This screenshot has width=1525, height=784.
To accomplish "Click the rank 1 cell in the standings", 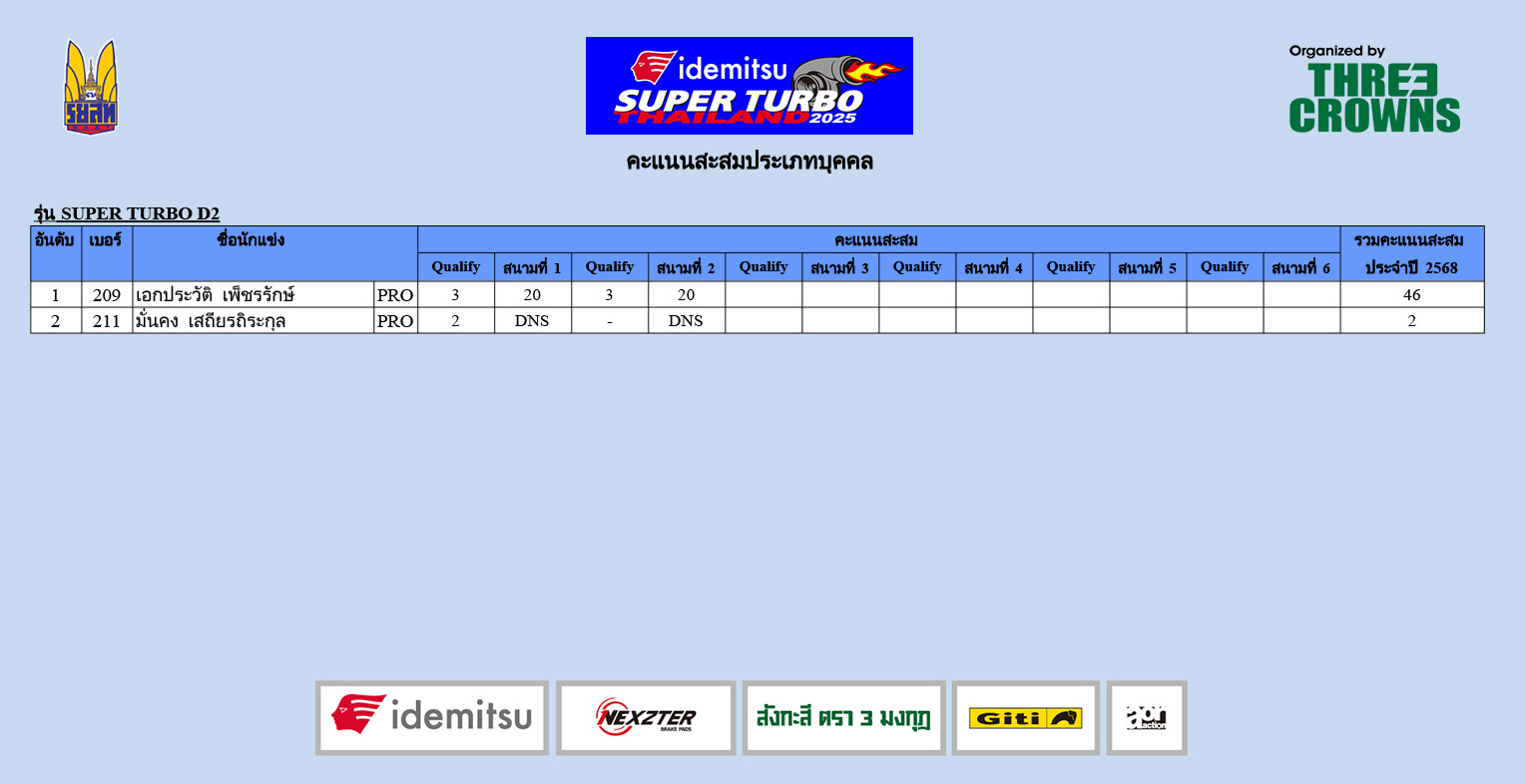I will (56, 294).
